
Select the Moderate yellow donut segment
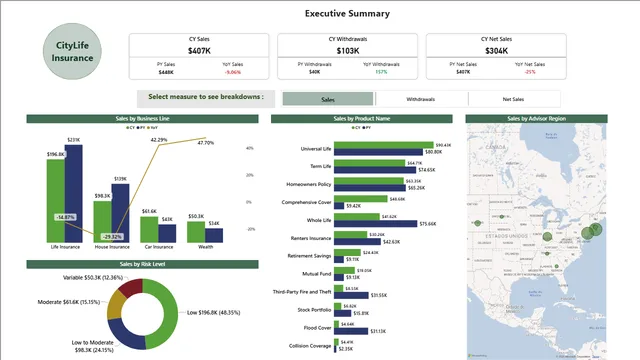[x=114, y=304]
